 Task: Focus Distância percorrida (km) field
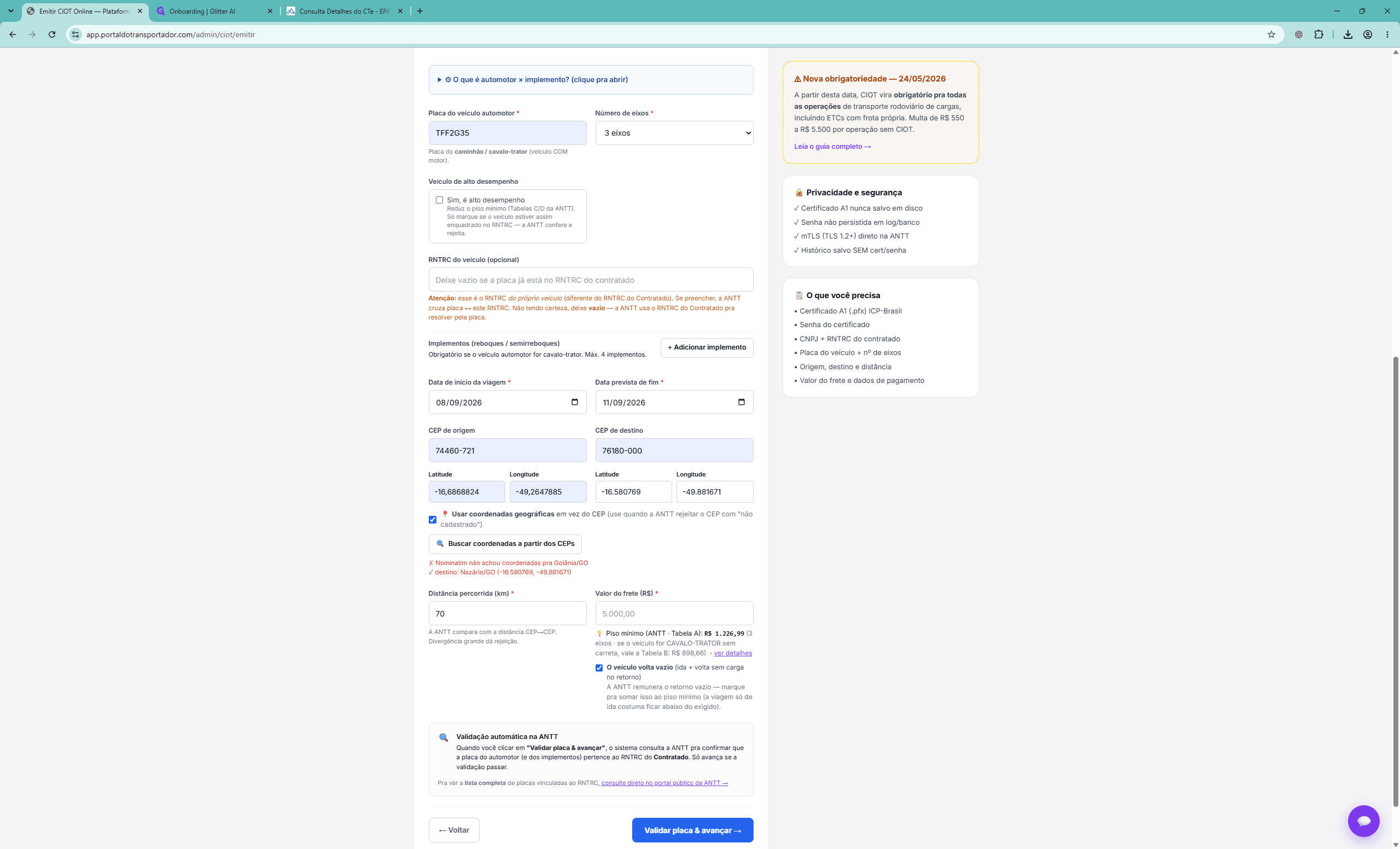[x=507, y=613]
